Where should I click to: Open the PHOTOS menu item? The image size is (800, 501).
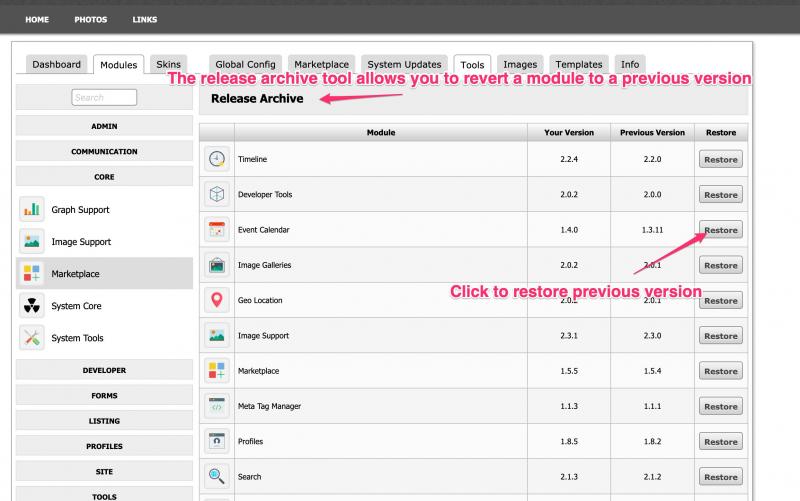coord(90,19)
